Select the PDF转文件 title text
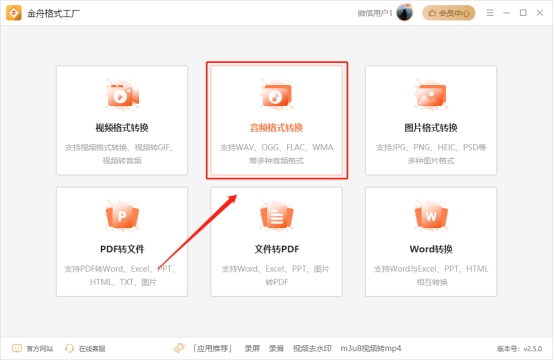 click(122, 249)
